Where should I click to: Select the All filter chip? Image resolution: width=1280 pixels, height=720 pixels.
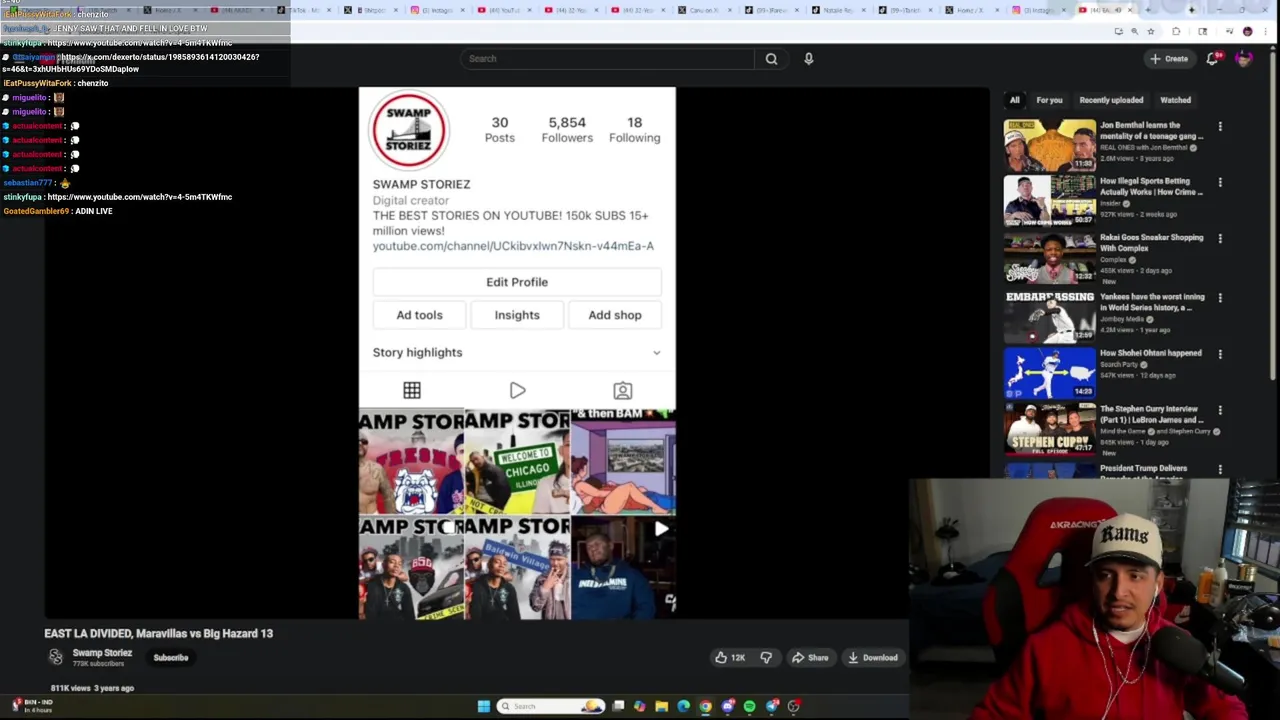tap(1014, 100)
